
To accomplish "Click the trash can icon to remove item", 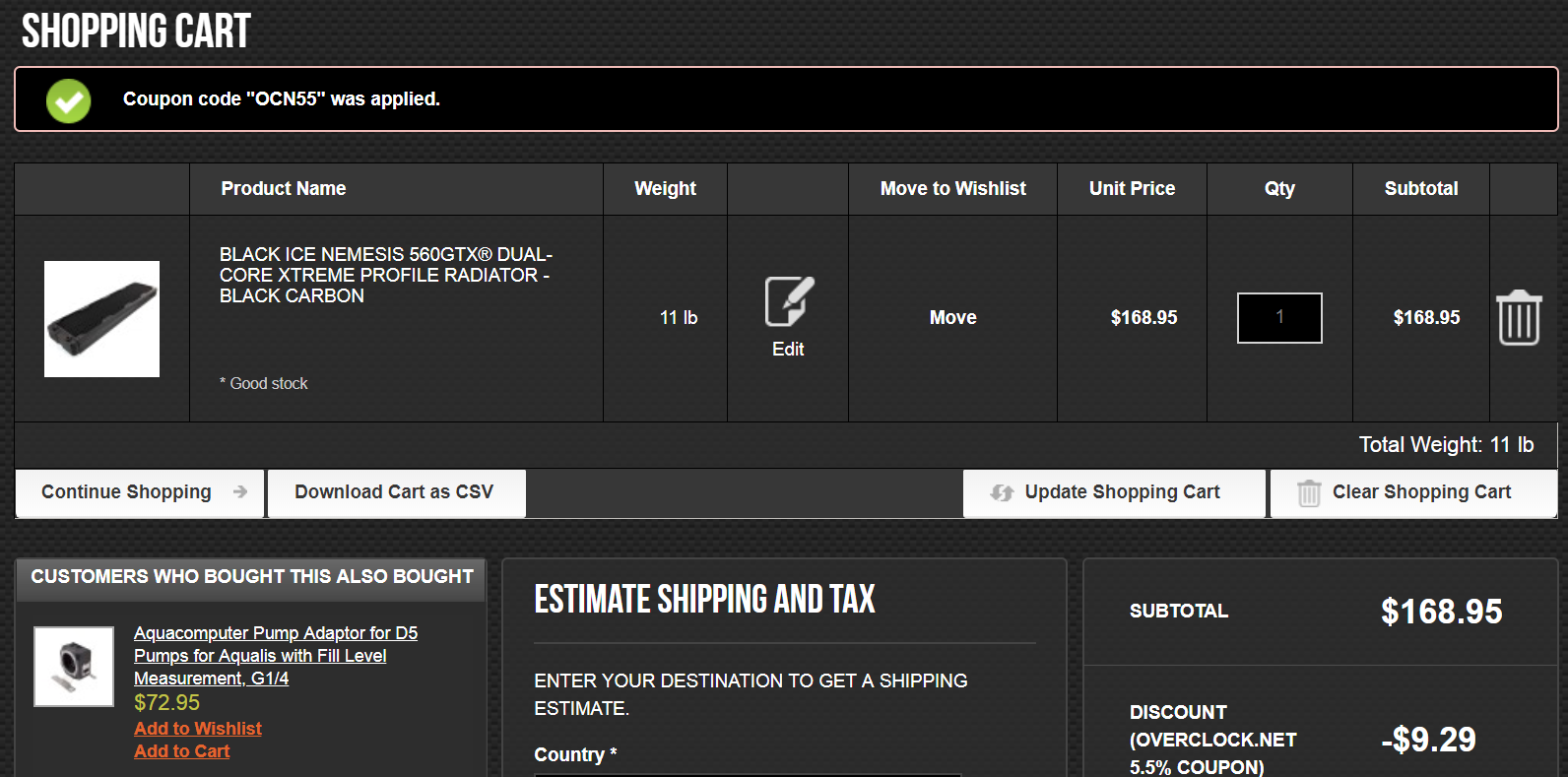I will 1519,318.
